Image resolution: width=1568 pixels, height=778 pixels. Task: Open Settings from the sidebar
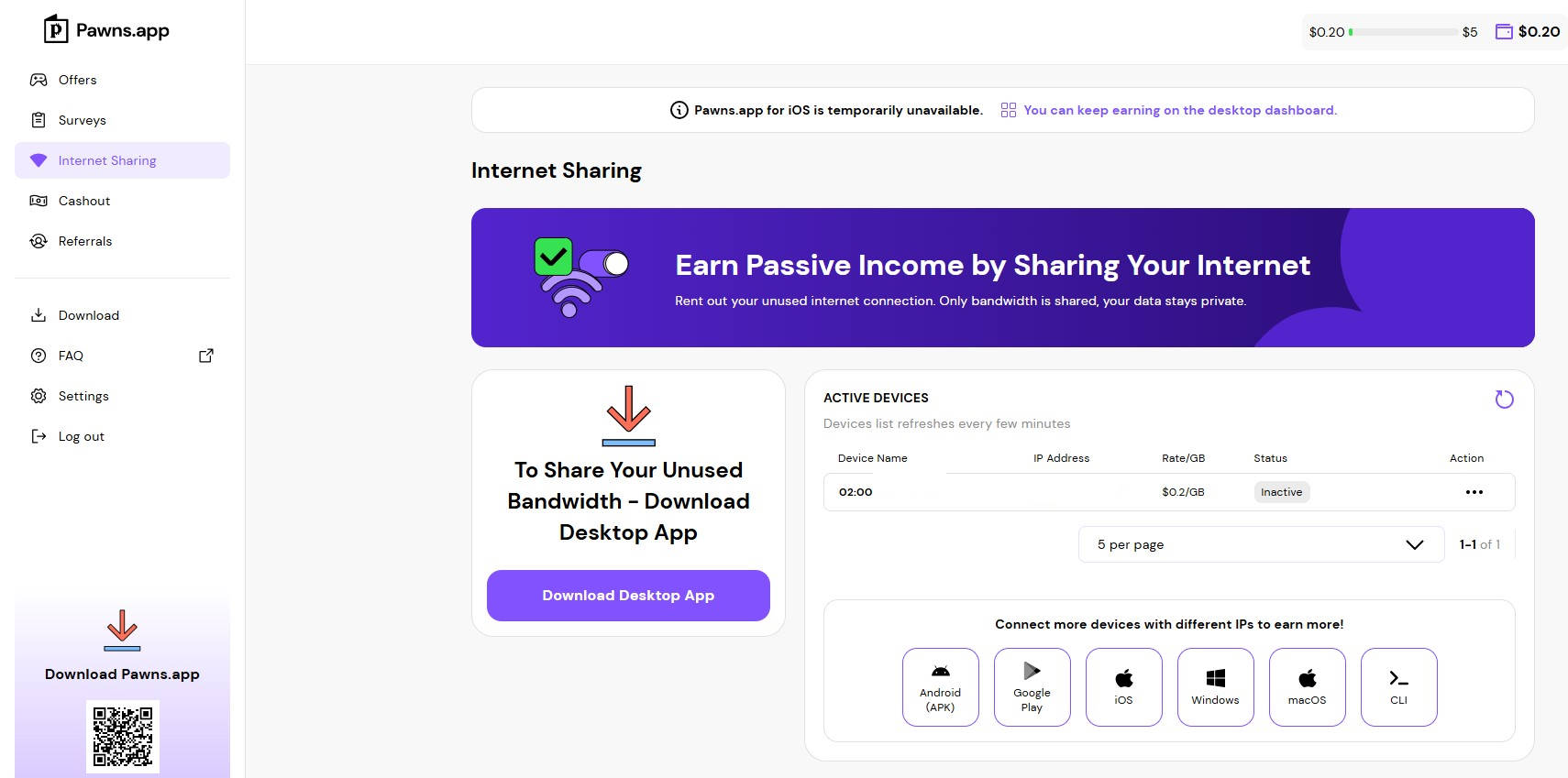83,396
